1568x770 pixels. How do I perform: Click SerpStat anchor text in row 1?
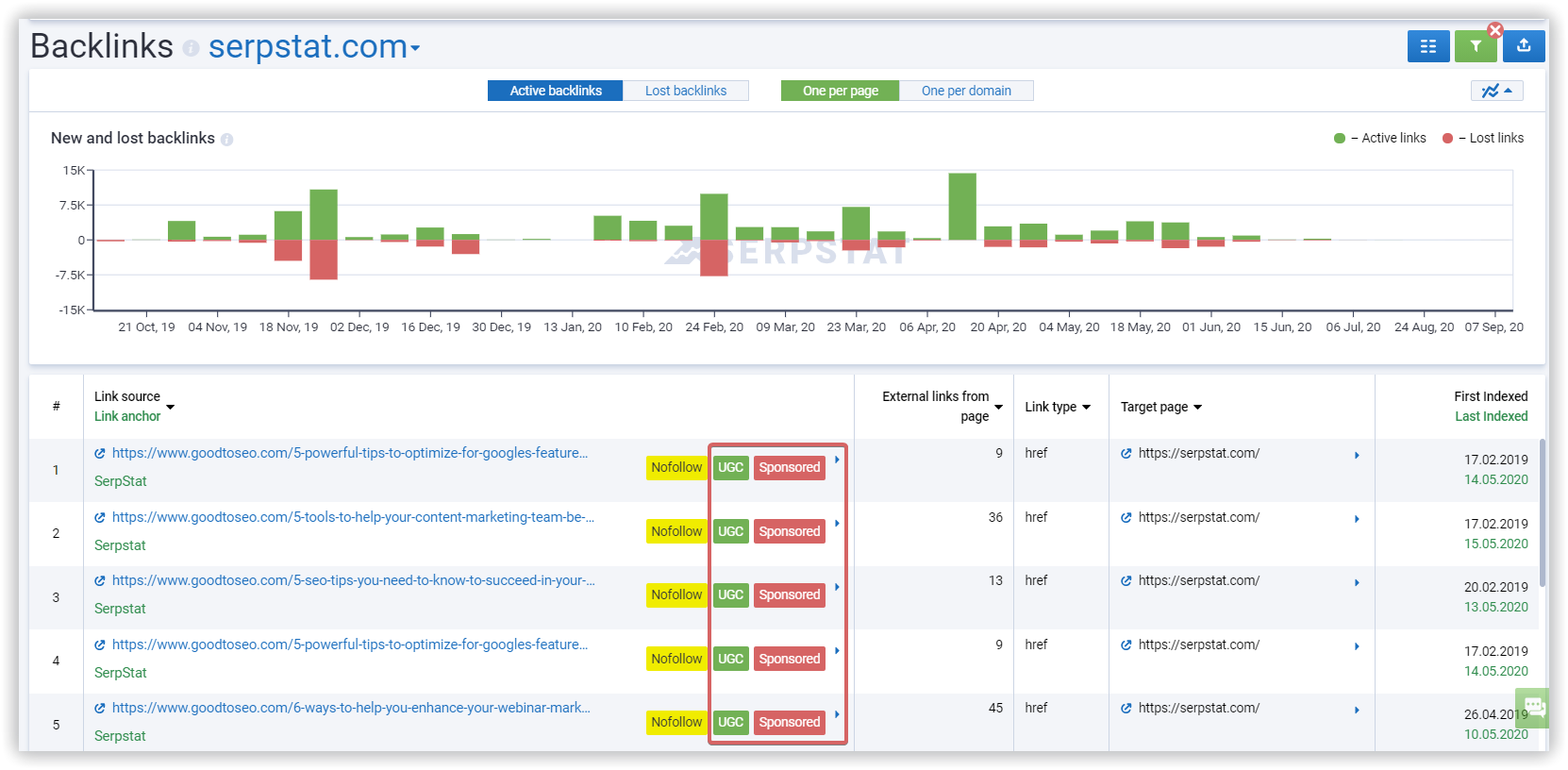pos(121,481)
